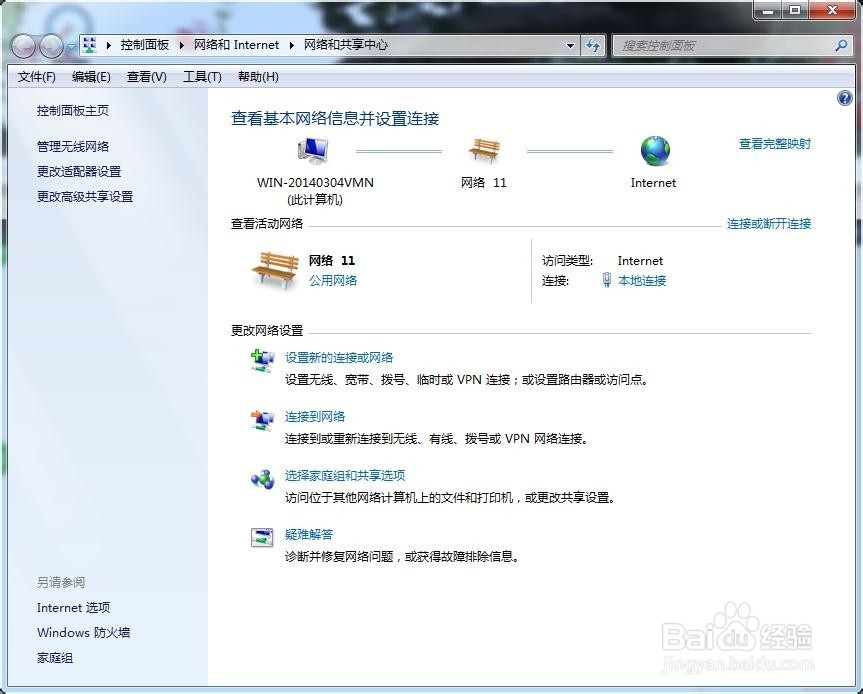Open the 查看 menu

coord(146,77)
